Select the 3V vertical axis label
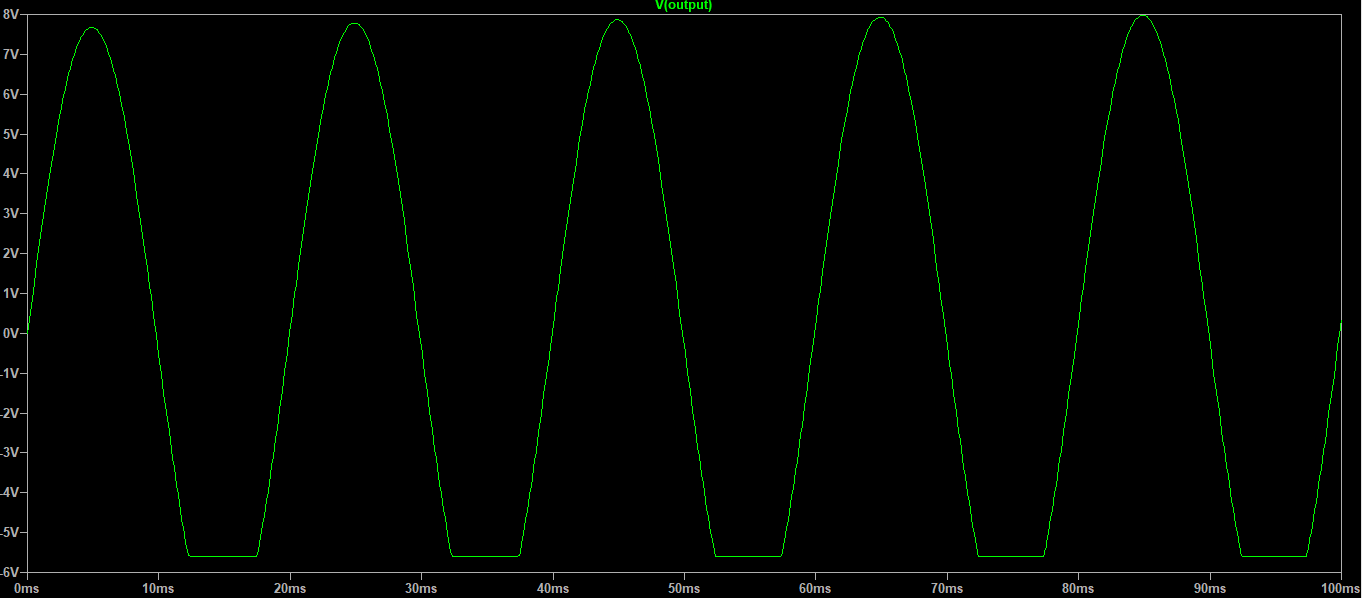 (11, 214)
